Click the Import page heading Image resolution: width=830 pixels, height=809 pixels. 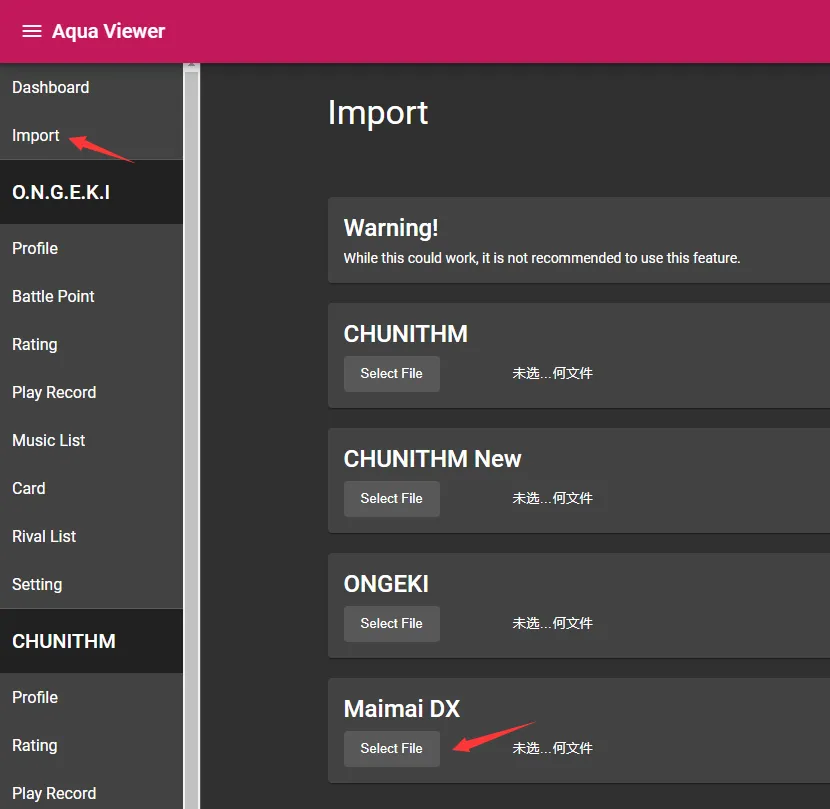[x=378, y=113]
